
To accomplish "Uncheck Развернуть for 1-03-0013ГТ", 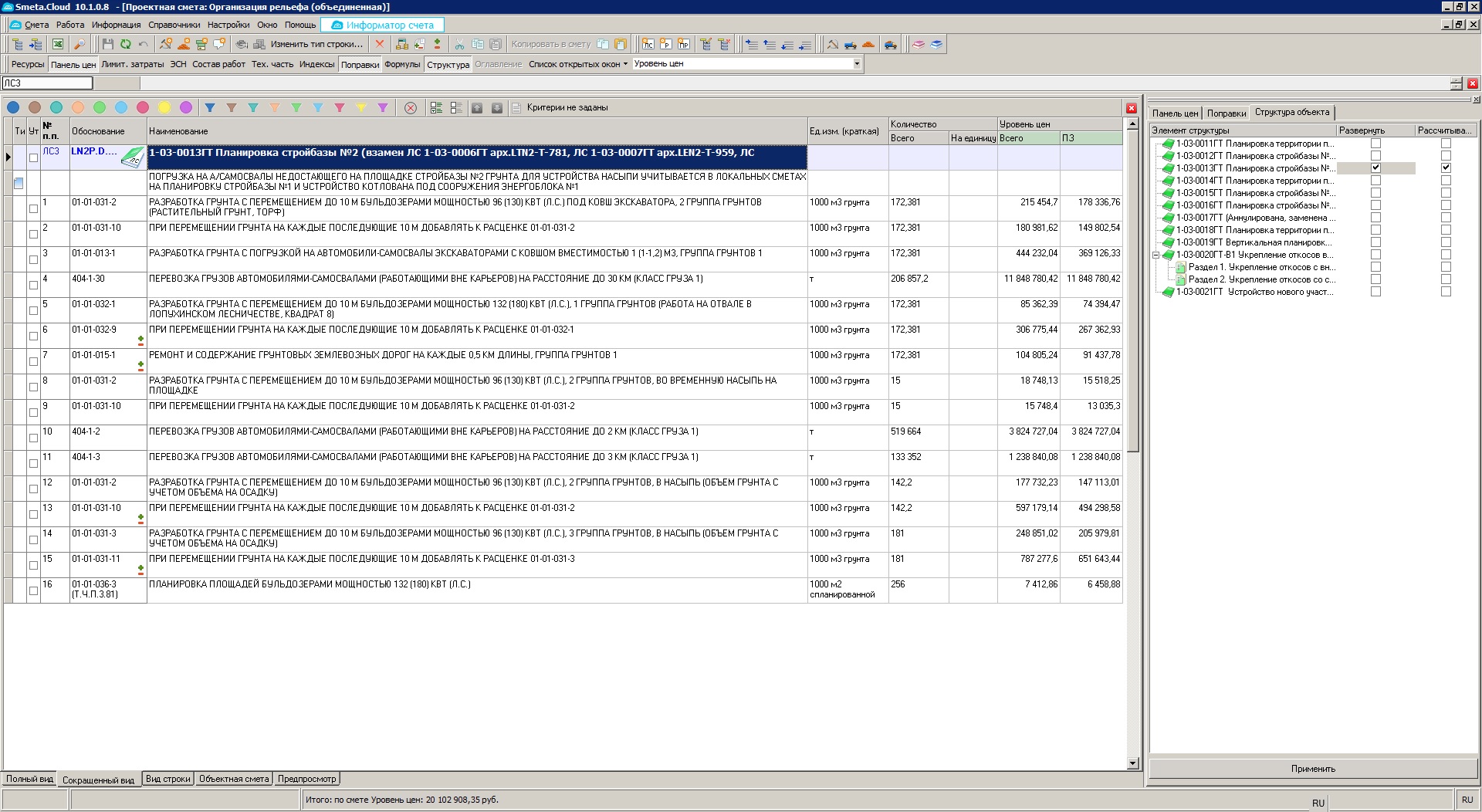I will tap(1375, 167).
